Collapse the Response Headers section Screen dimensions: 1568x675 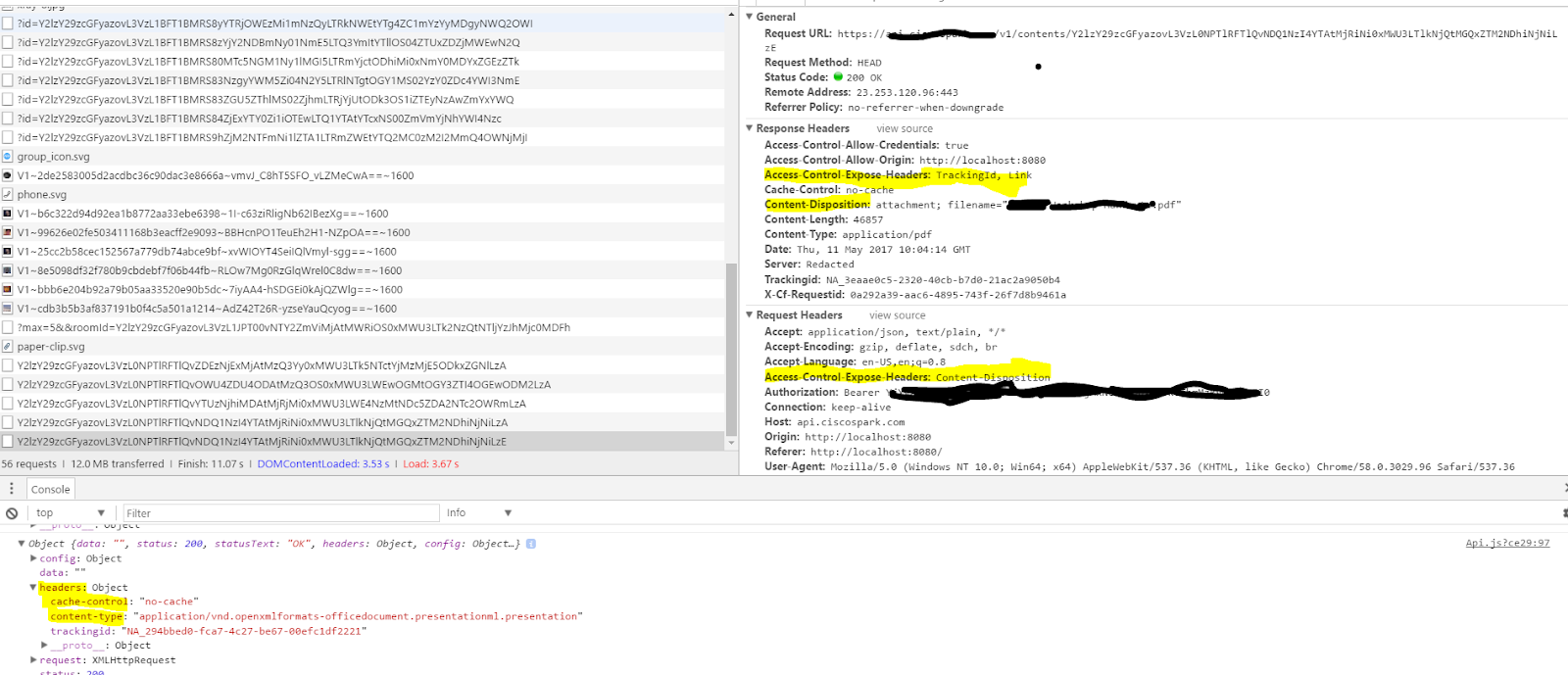tap(750, 128)
